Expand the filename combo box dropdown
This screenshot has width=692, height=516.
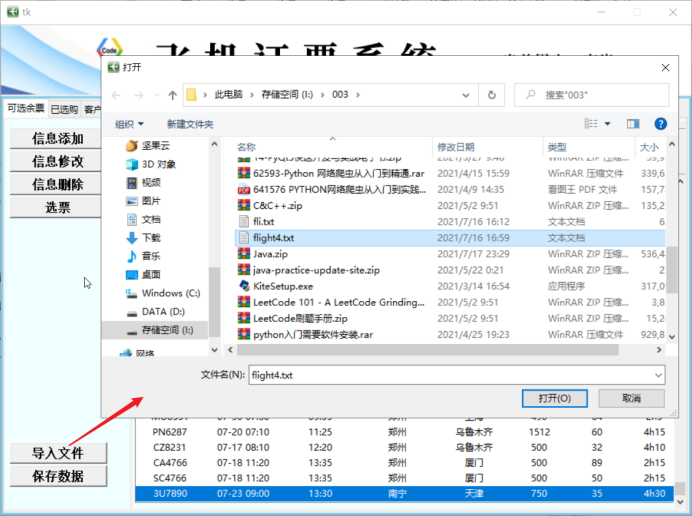658,376
